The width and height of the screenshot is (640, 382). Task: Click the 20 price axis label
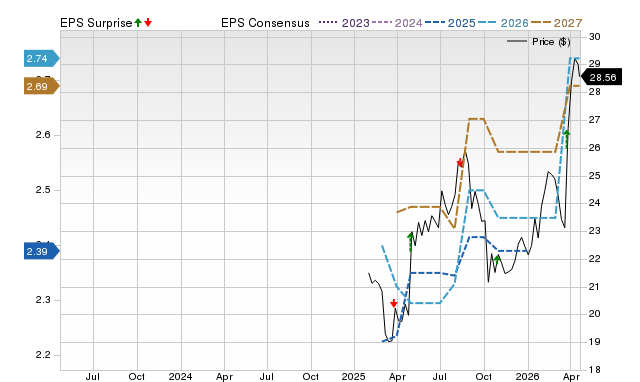[x=594, y=314]
